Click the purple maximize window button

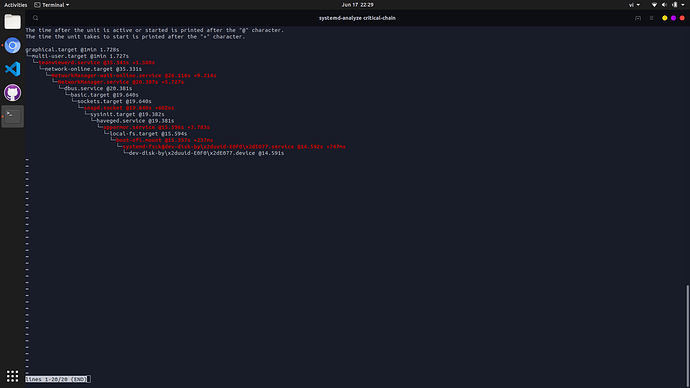click(673, 18)
